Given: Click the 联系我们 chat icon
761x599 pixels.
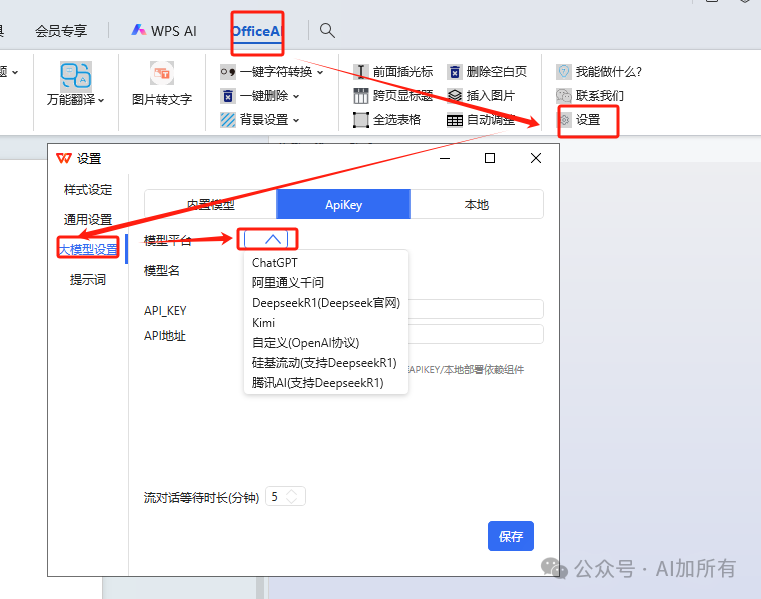Looking at the screenshot, I should 563,96.
